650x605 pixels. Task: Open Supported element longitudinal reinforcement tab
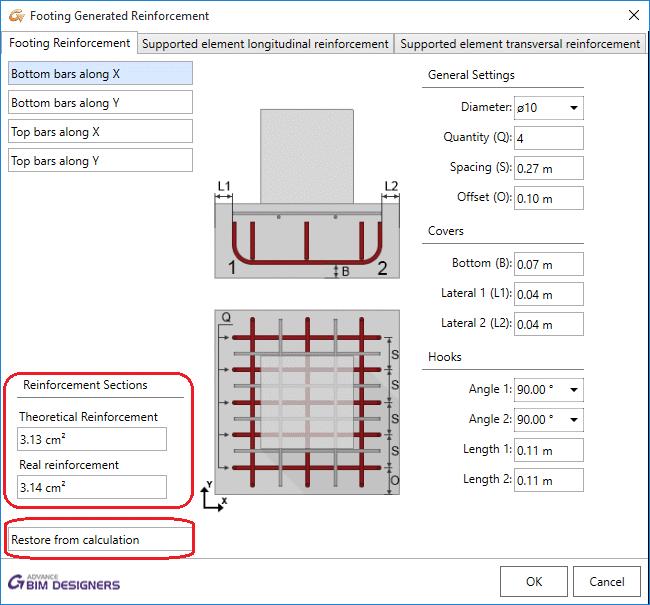[x=265, y=44]
